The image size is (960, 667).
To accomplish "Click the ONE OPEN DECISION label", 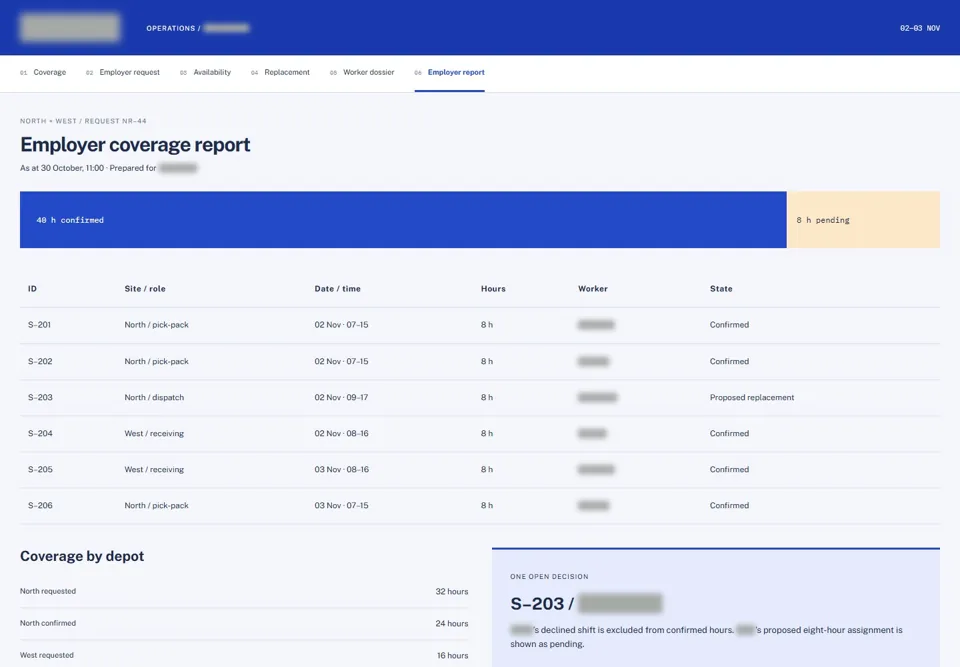I will [x=549, y=577].
